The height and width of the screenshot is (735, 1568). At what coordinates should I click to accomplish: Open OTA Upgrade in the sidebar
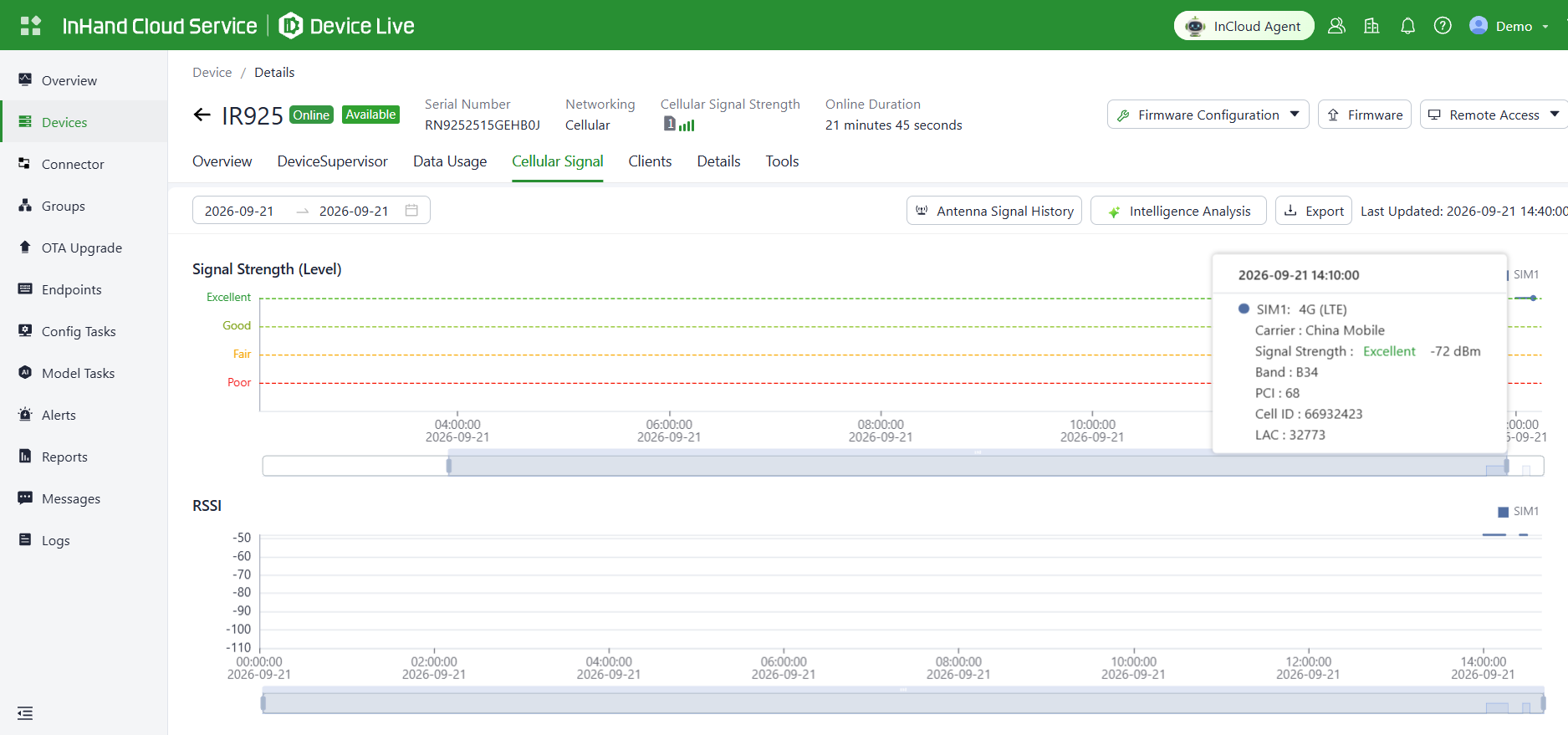pyautogui.click(x=84, y=248)
